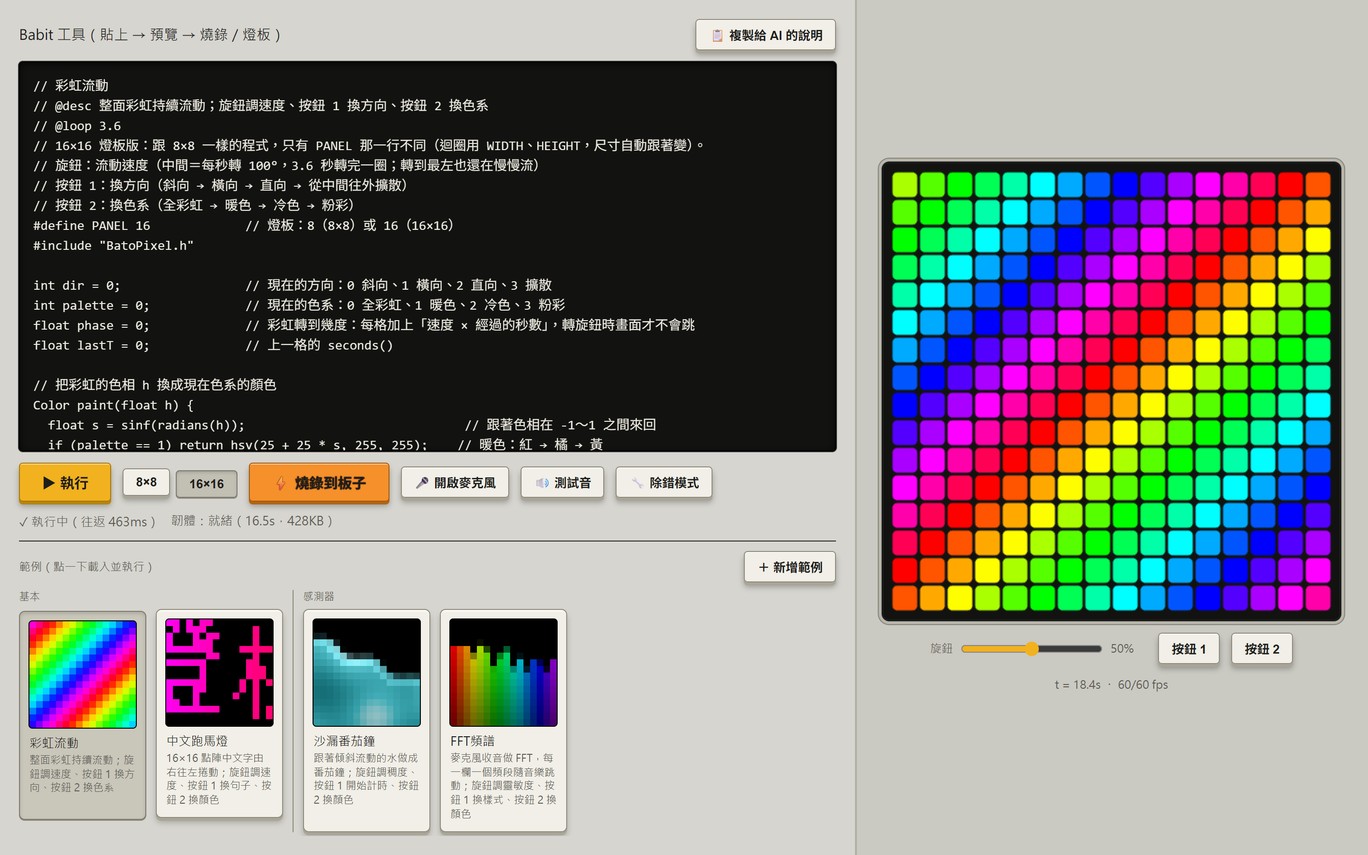
Task: Click the 沙漏番茄鐘 card title text
Action: (x=344, y=741)
